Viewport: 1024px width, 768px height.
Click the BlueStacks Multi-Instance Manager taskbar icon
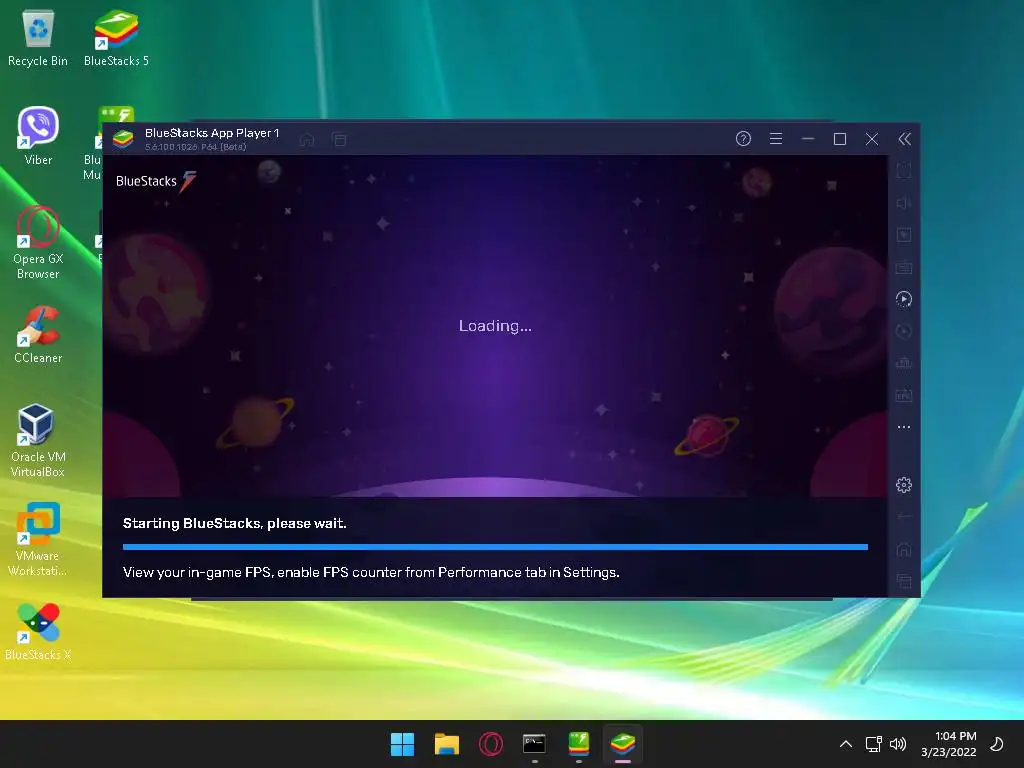(x=579, y=744)
